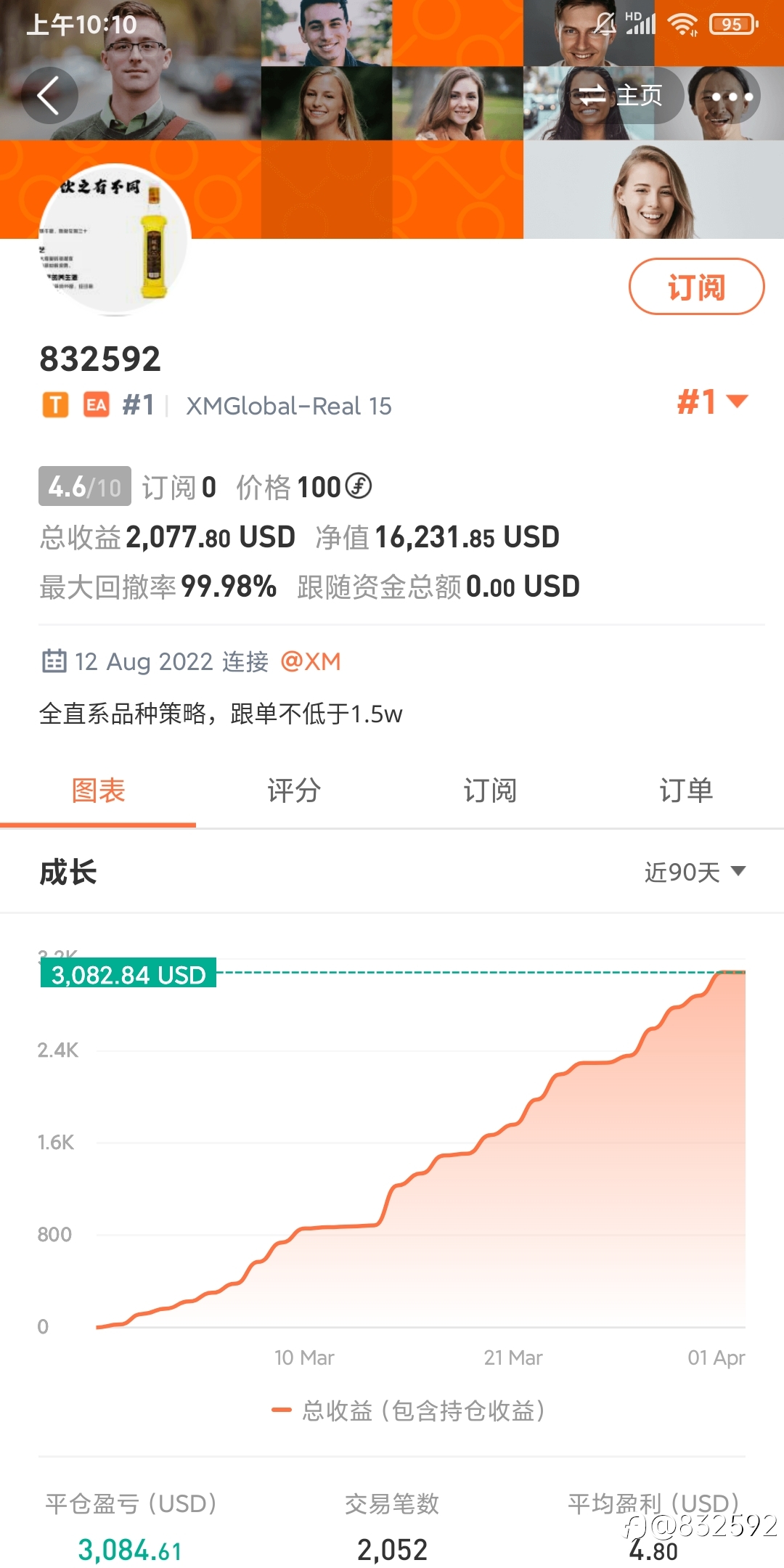Tap the calendar icon beside 12 Aug 2022
Screen dimensions: 784x1568
(x=54, y=661)
